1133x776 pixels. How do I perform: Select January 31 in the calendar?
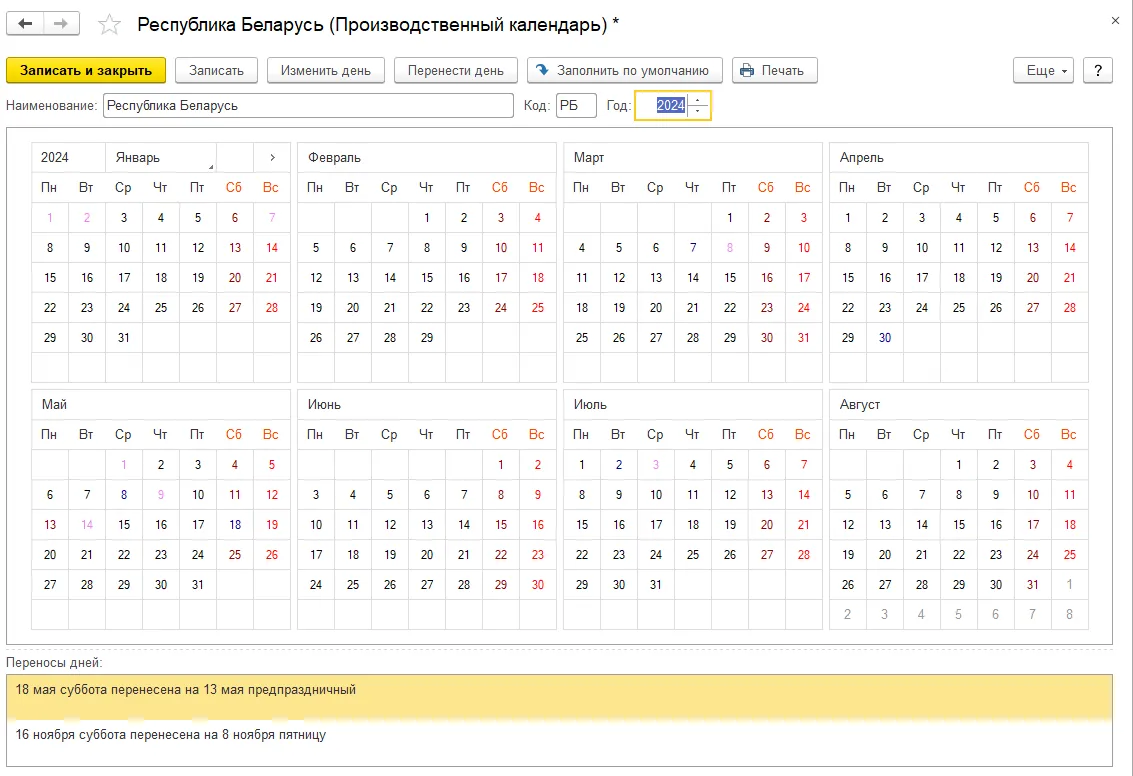pyautogui.click(x=124, y=337)
